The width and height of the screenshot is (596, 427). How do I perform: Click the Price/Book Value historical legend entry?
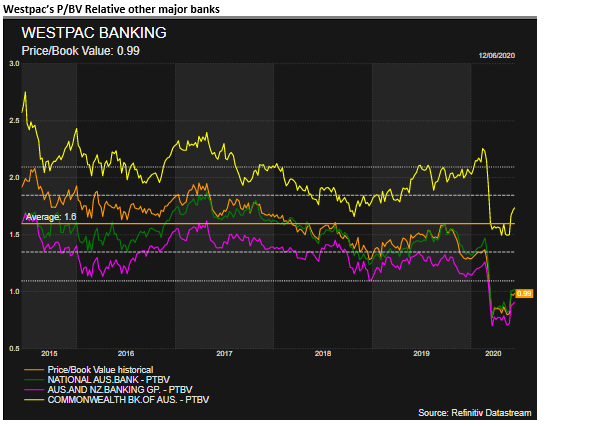[x=100, y=370]
